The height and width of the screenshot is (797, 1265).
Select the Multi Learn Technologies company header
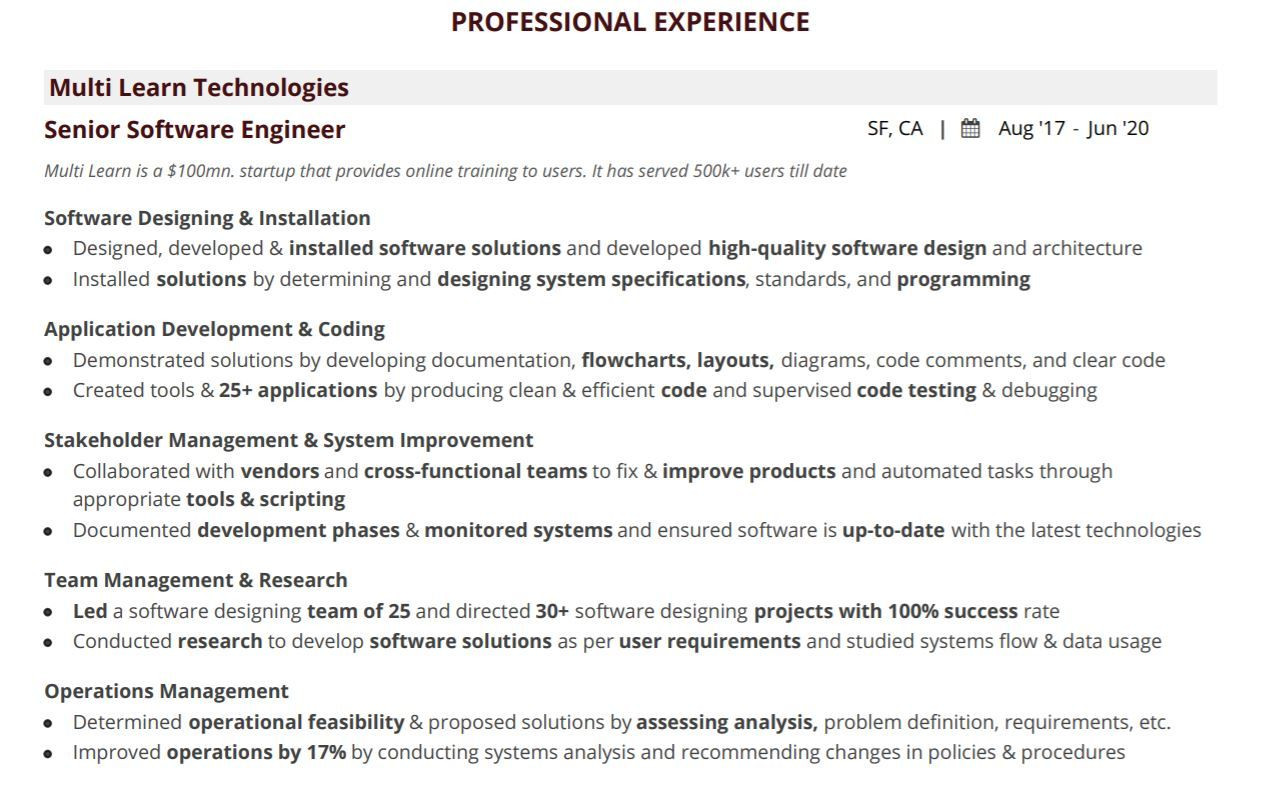point(199,88)
